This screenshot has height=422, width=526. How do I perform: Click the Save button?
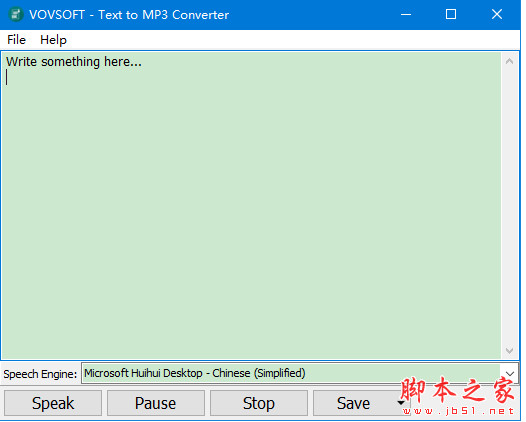[354, 403]
